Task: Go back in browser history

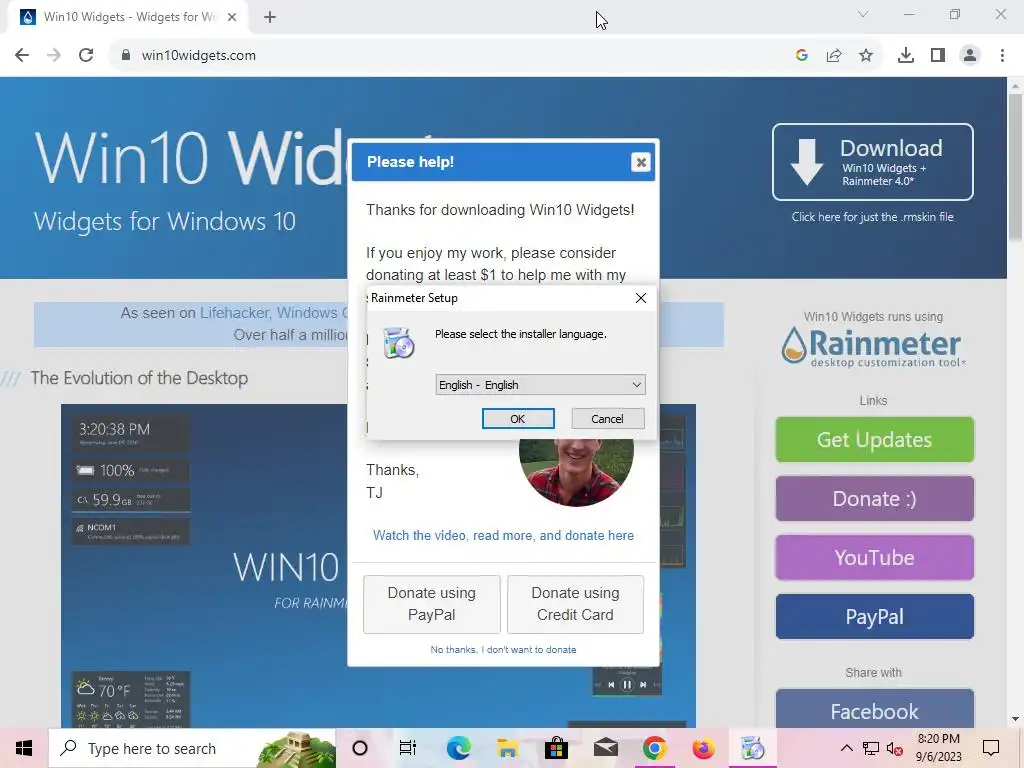Action: pyautogui.click(x=22, y=56)
